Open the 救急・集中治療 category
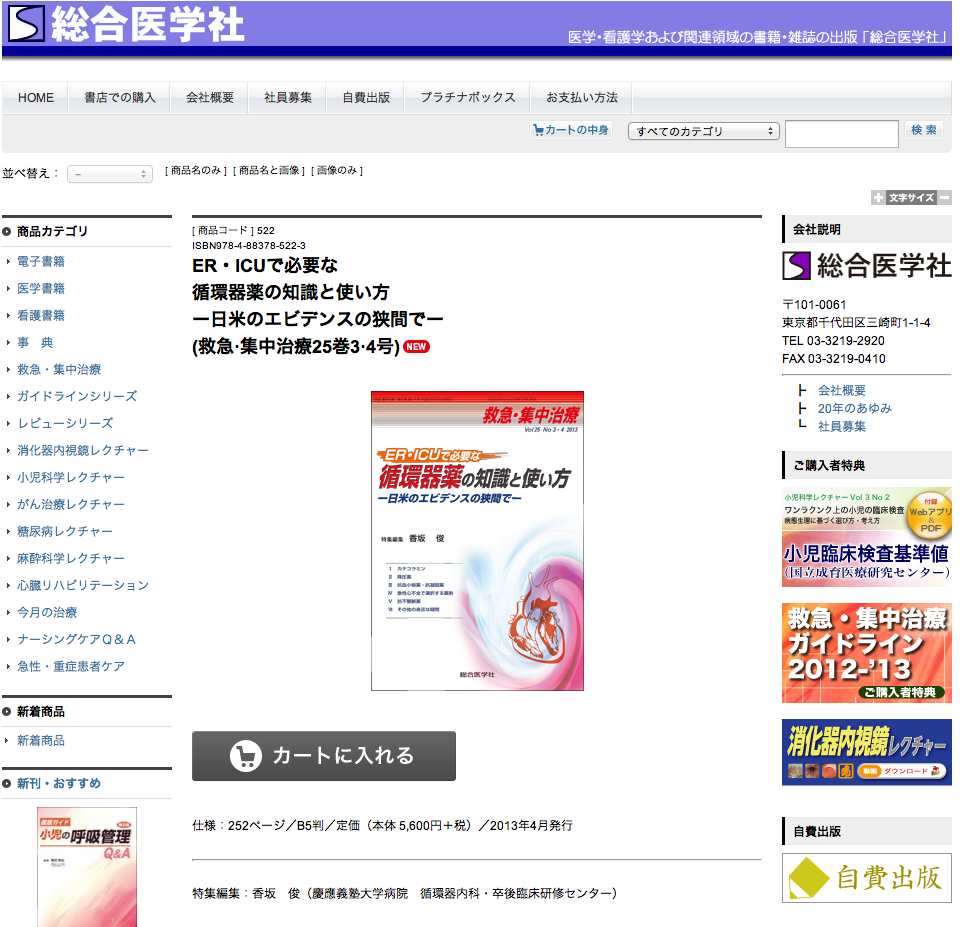Screen dimensions: 960x927 (59, 369)
